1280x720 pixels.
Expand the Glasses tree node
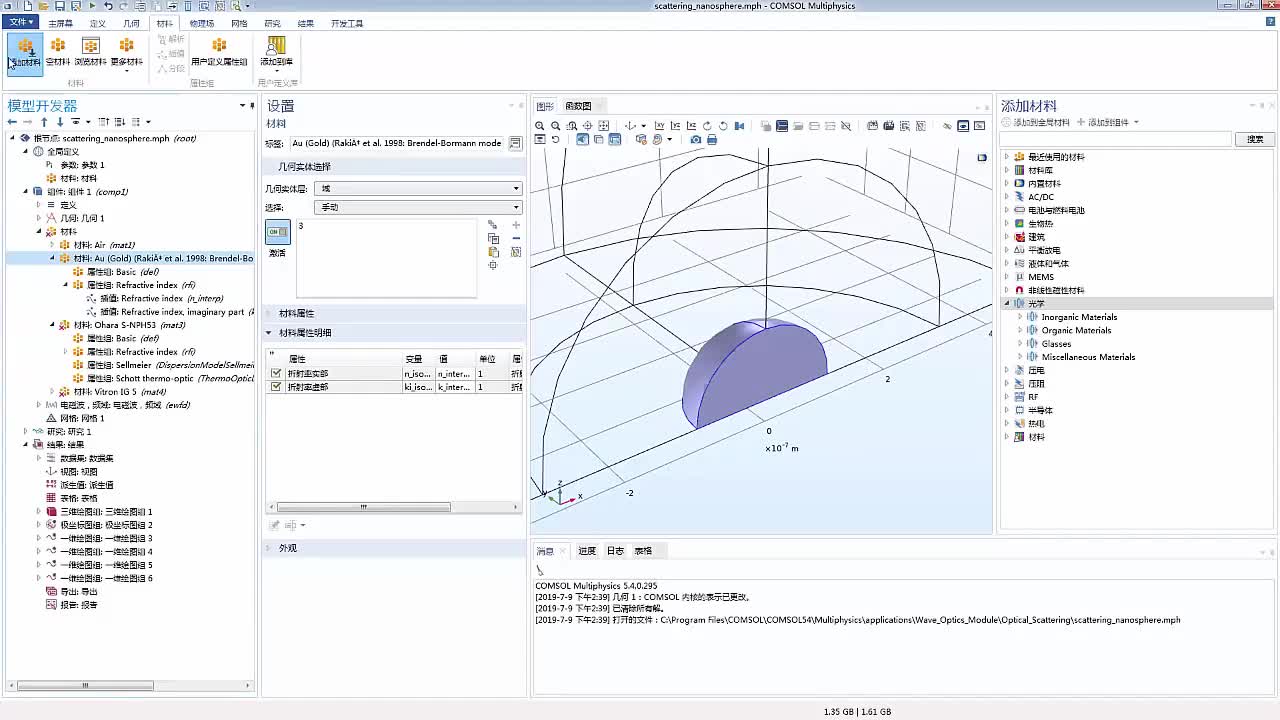point(1020,344)
